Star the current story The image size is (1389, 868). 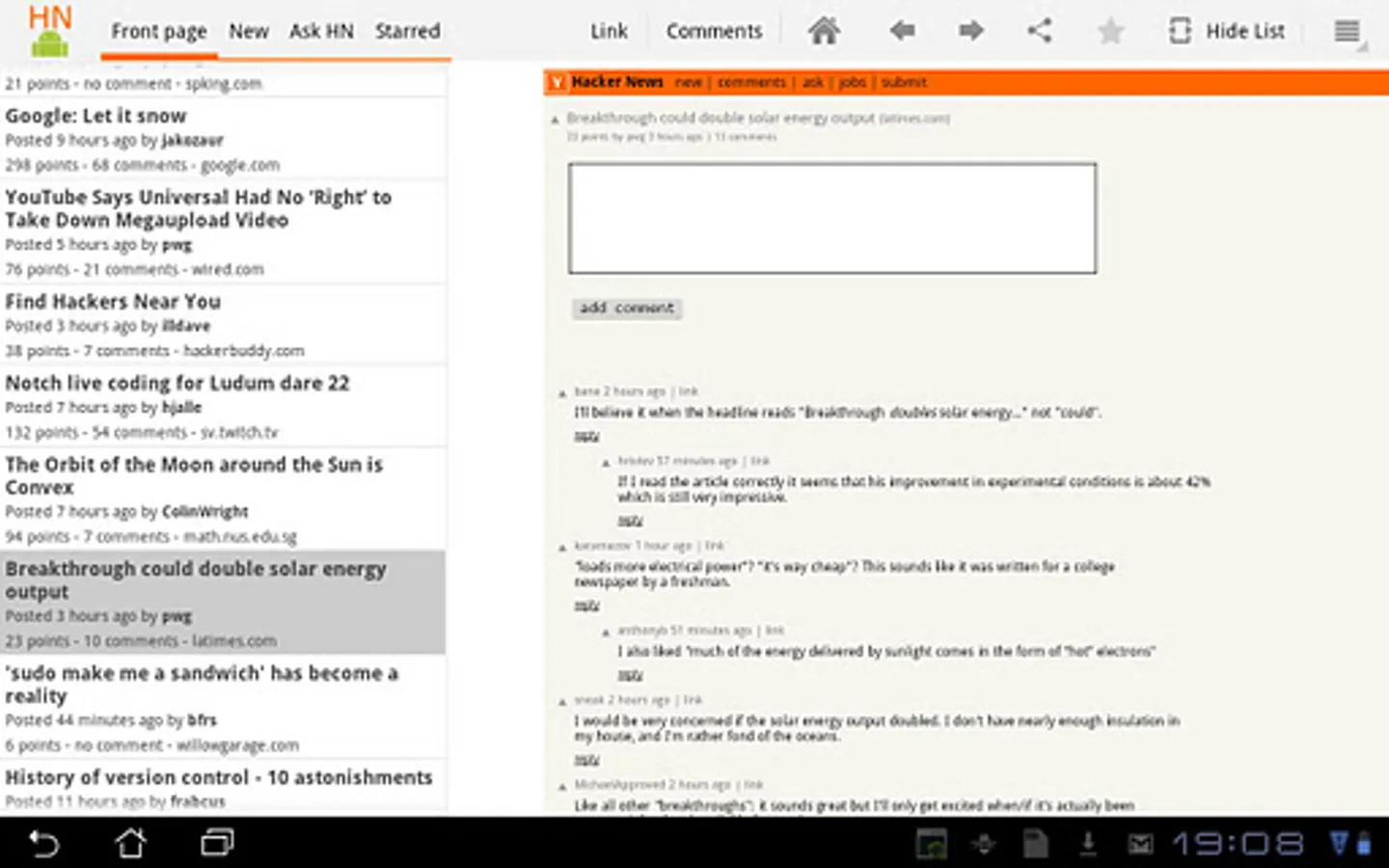coord(1110,32)
